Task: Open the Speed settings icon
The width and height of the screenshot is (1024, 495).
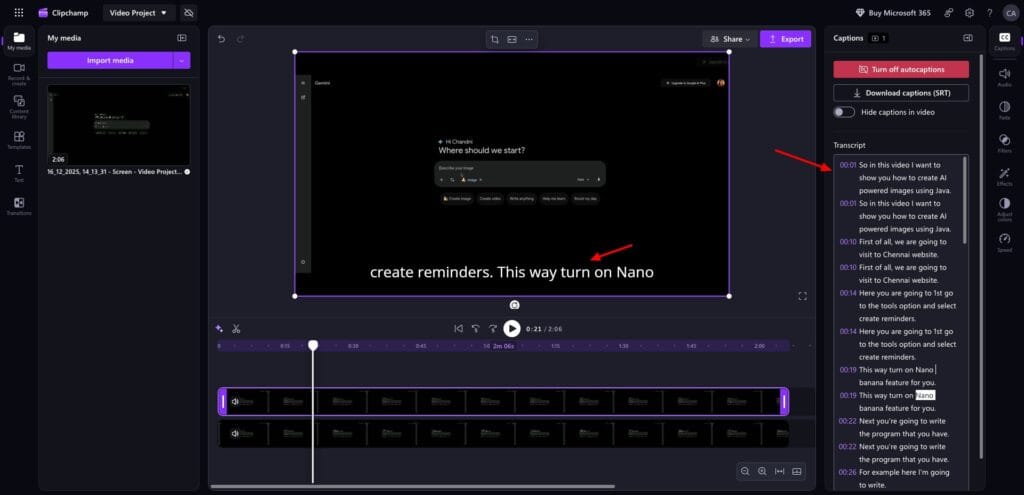Action: click(1004, 242)
